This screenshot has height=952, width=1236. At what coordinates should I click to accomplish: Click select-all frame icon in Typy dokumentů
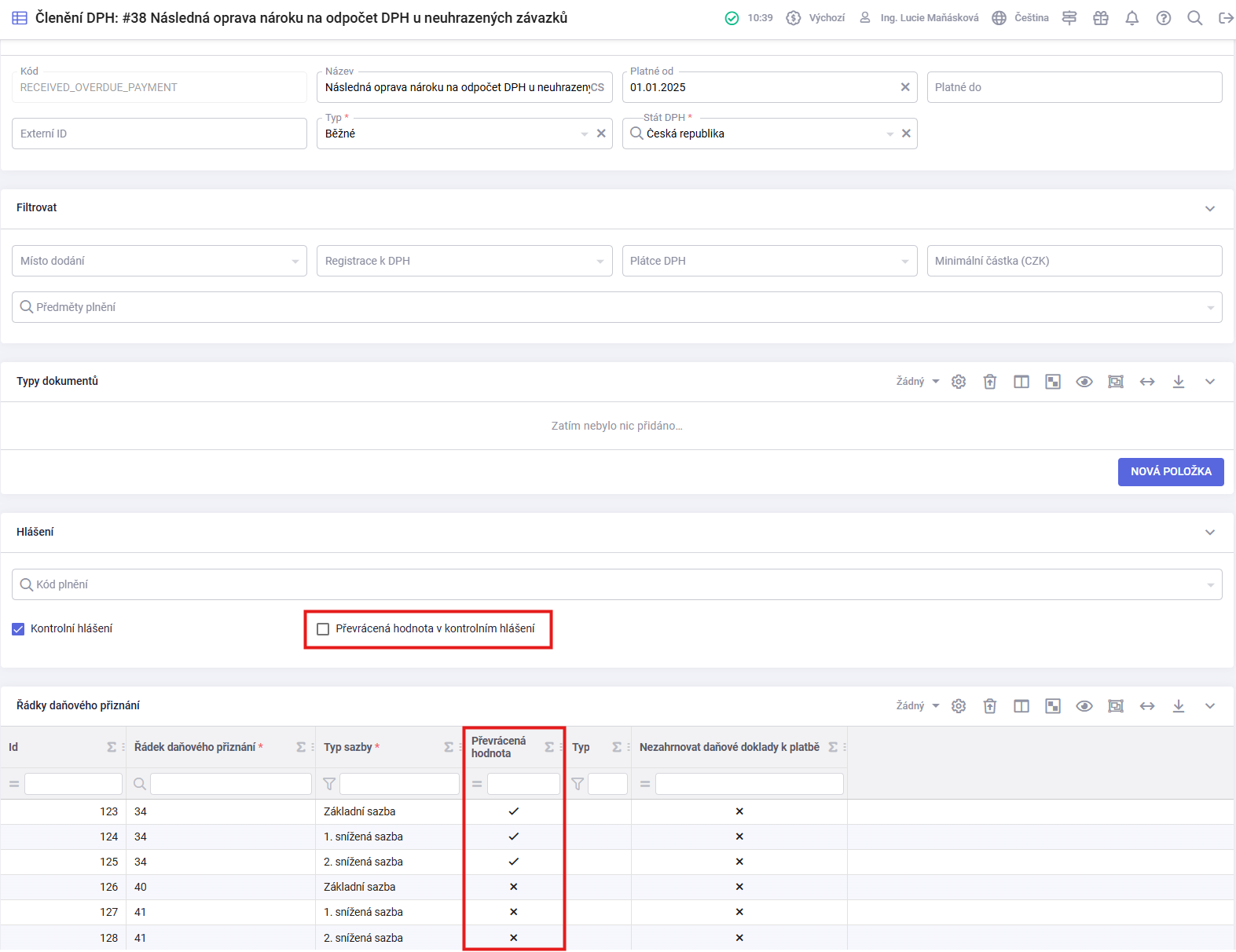1116,382
